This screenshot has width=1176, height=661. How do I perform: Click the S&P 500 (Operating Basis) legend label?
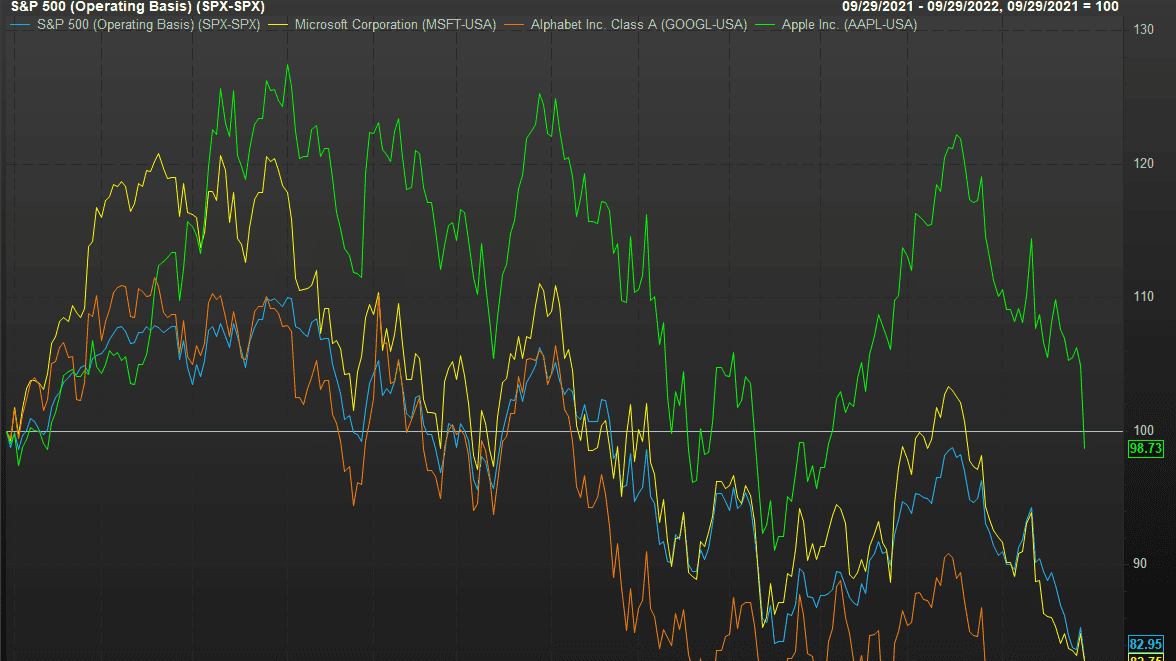[148, 25]
